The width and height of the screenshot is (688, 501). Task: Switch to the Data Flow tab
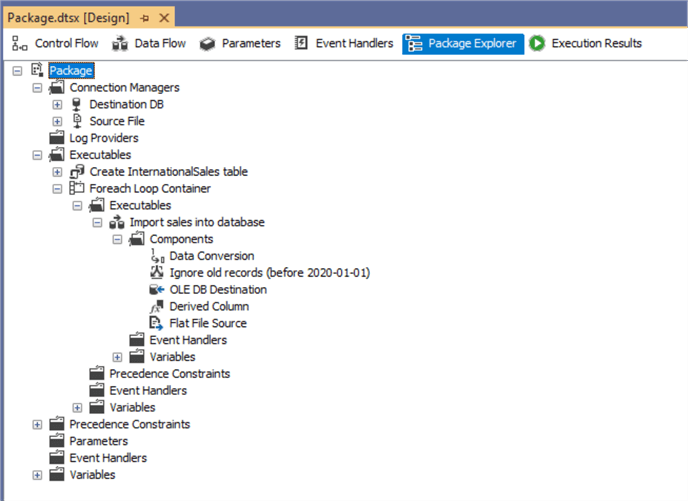click(149, 43)
